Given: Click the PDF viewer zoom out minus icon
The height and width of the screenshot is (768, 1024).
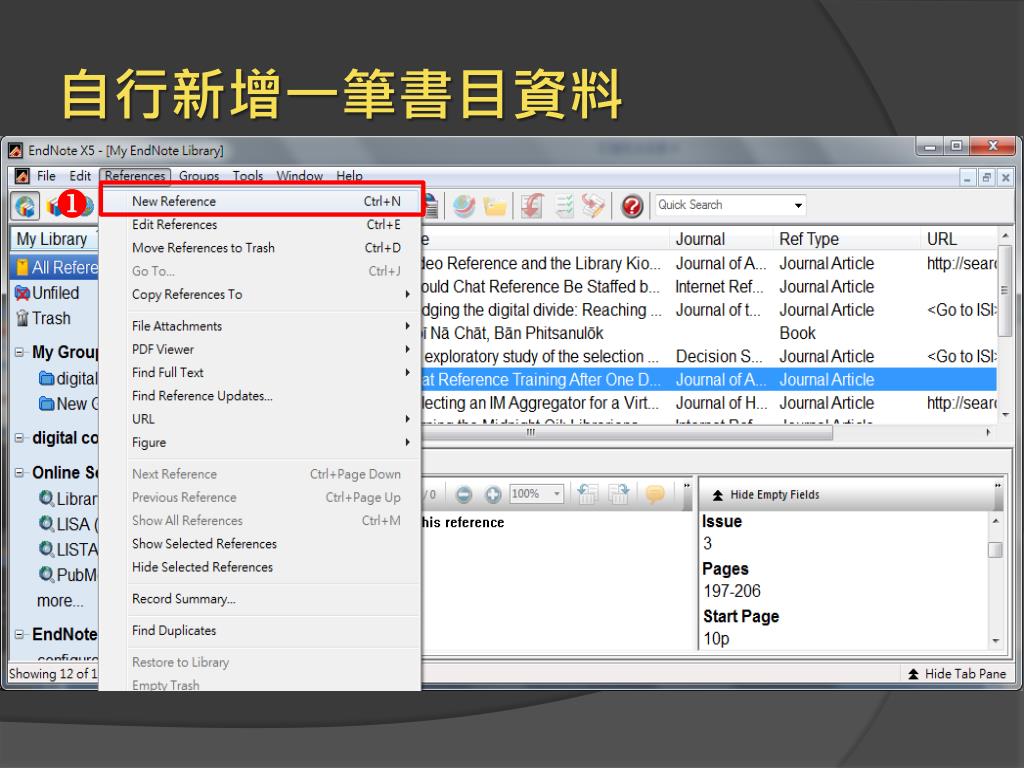Looking at the screenshot, I should pyautogui.click(x=464, y=495).
